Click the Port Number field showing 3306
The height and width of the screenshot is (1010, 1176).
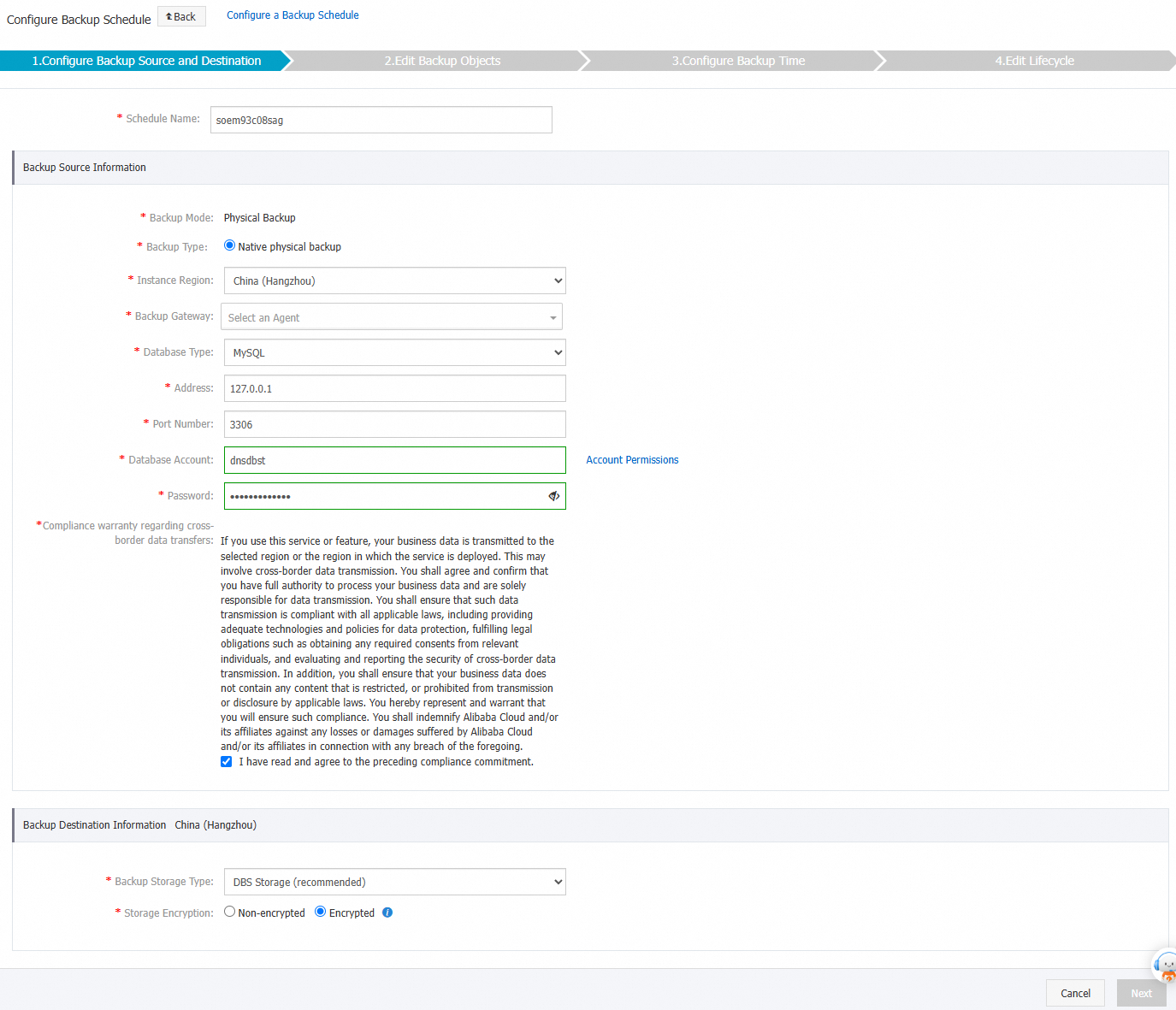394,424
